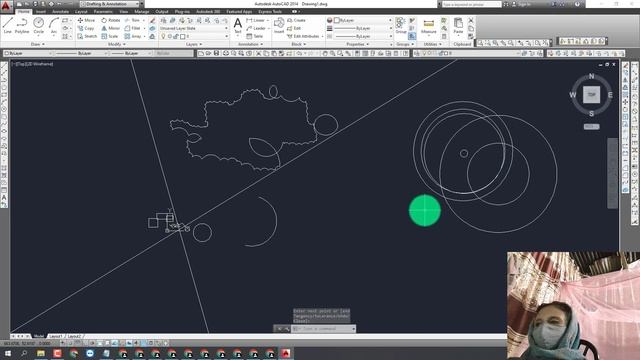Click ViewCube North compass label
This screenshot has width=640, height=360.
coord(591,76)
